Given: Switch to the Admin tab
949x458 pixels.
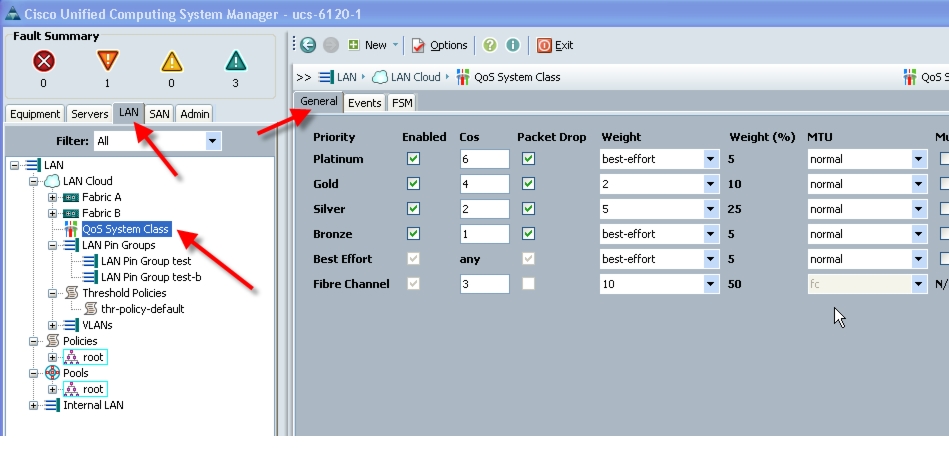Looking at the screenshot, I should [195, 114].
